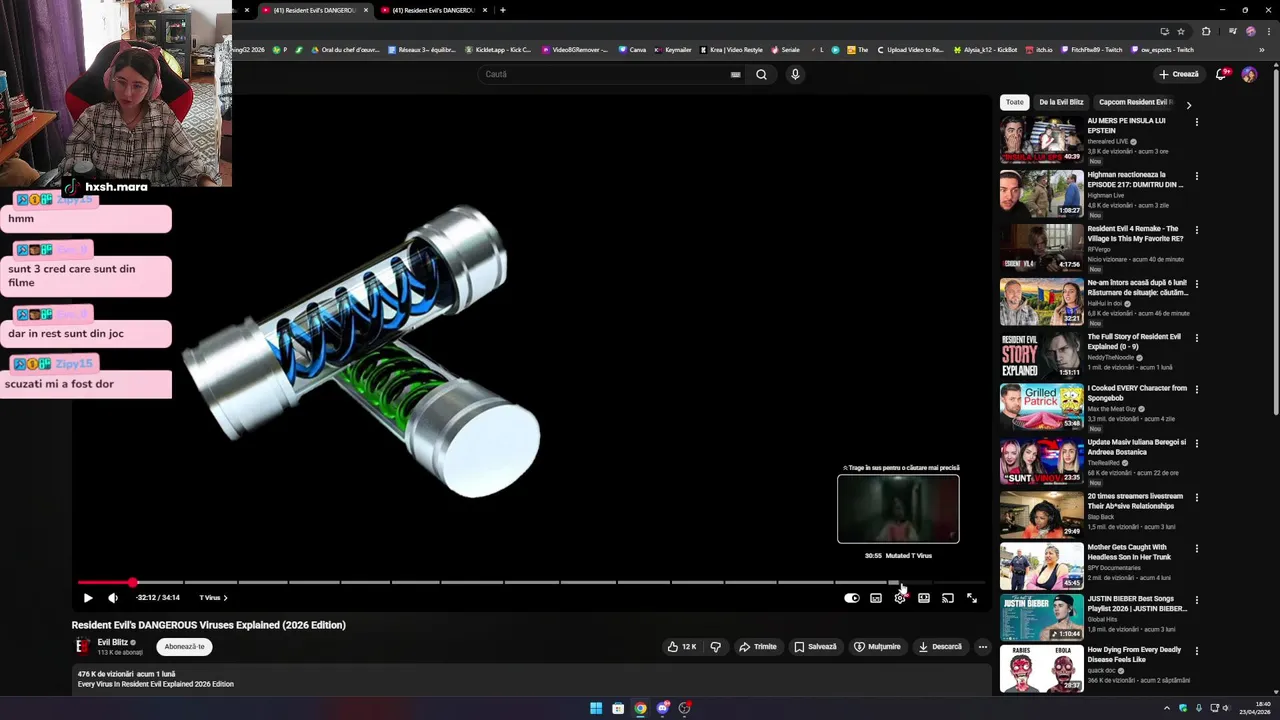Switch to second Resident Evil browser tab
Viewport: 1280px width, 720px height.
(433, 10)
